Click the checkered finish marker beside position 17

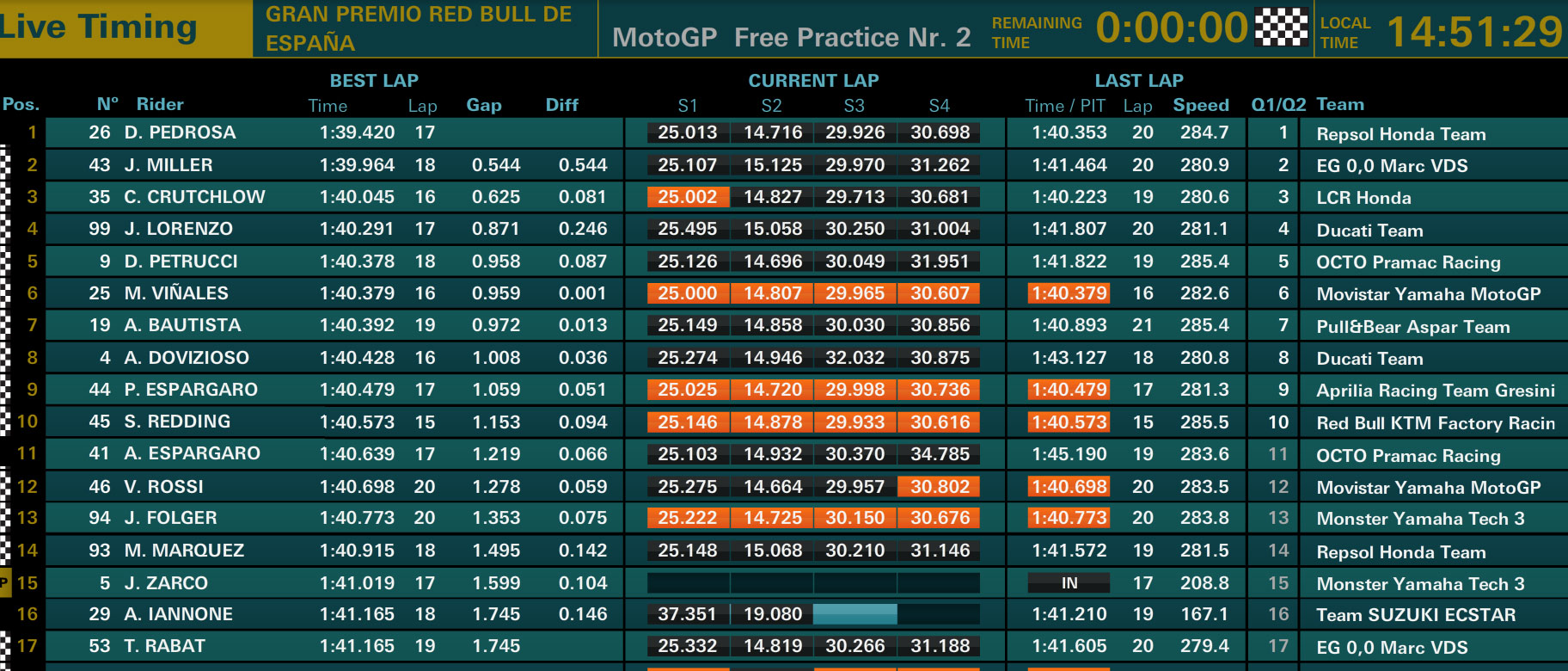[4, 646]
